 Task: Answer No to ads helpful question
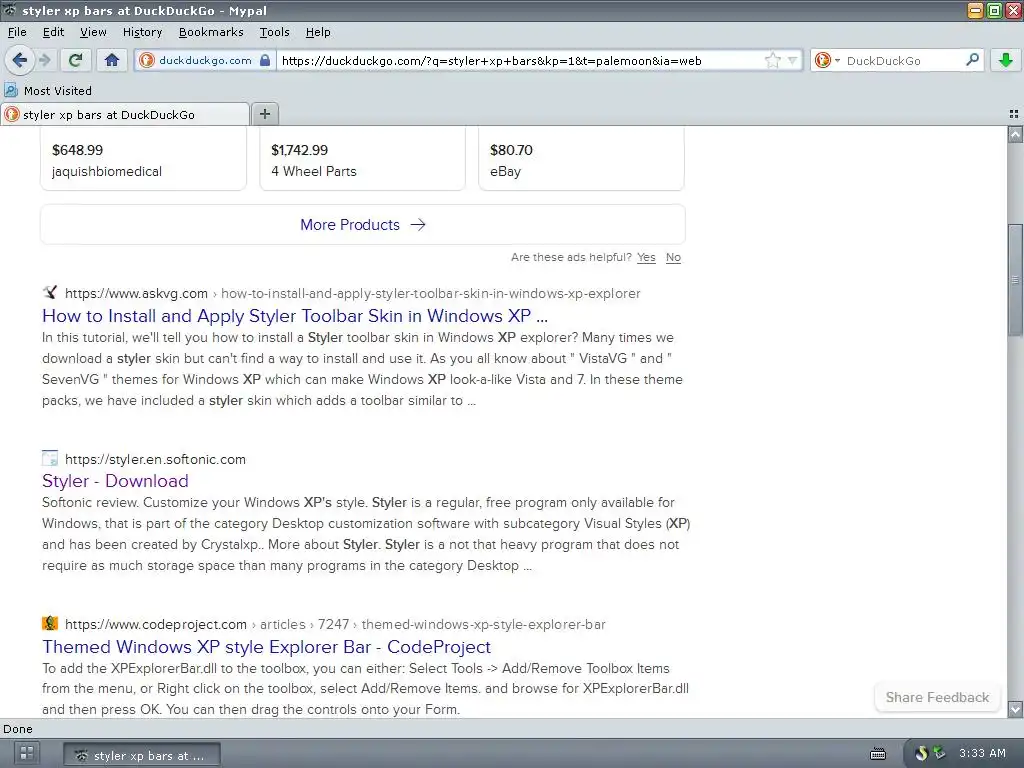pos(673,257)
